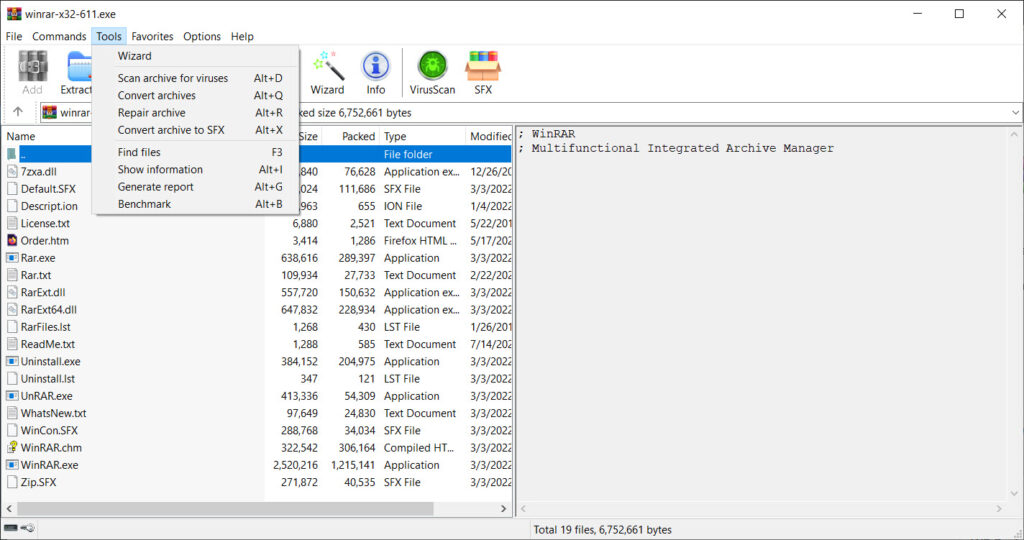Select Scan archive for viruses

195,78
